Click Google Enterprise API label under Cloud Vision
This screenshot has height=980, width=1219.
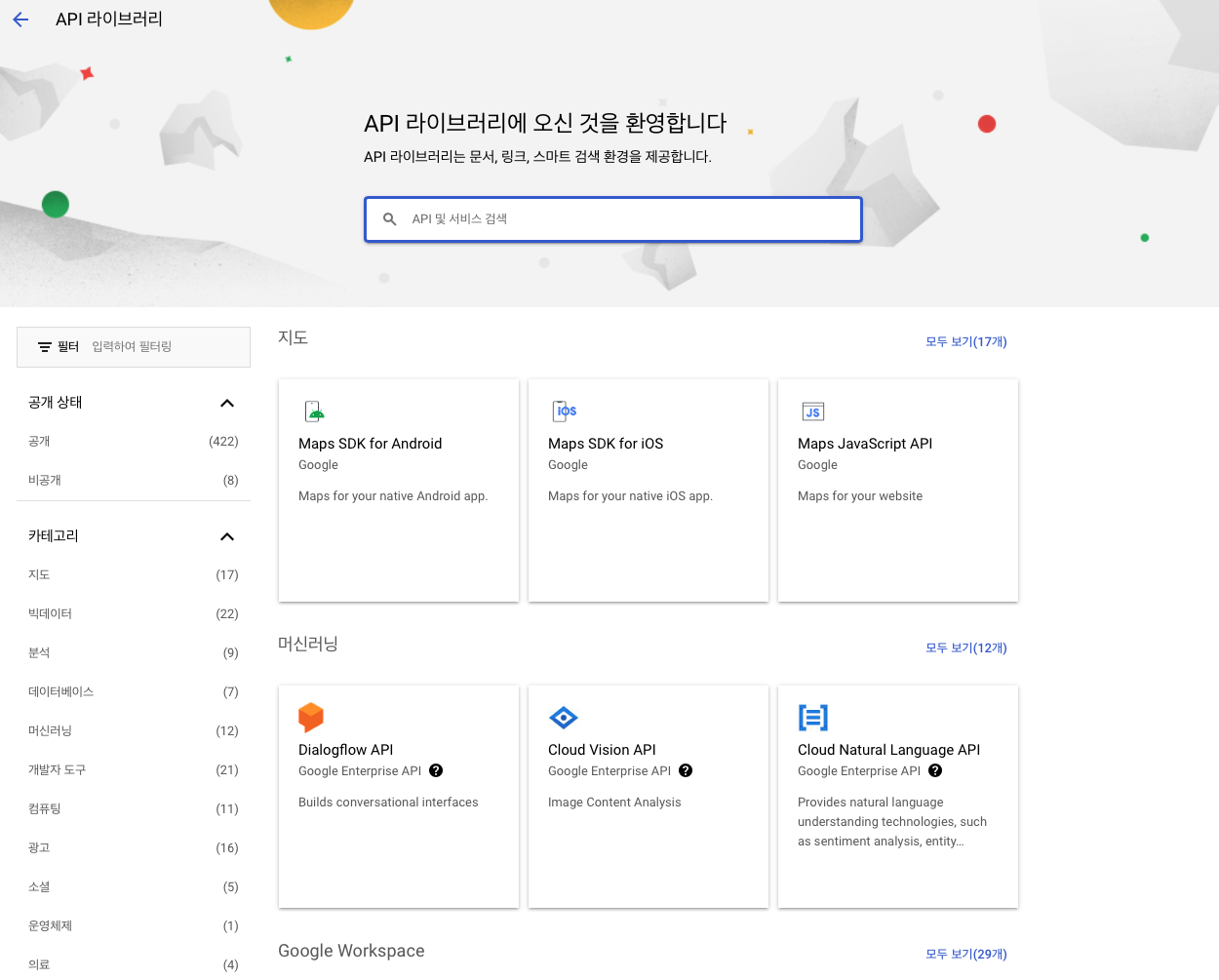click(x=609, y=771)
